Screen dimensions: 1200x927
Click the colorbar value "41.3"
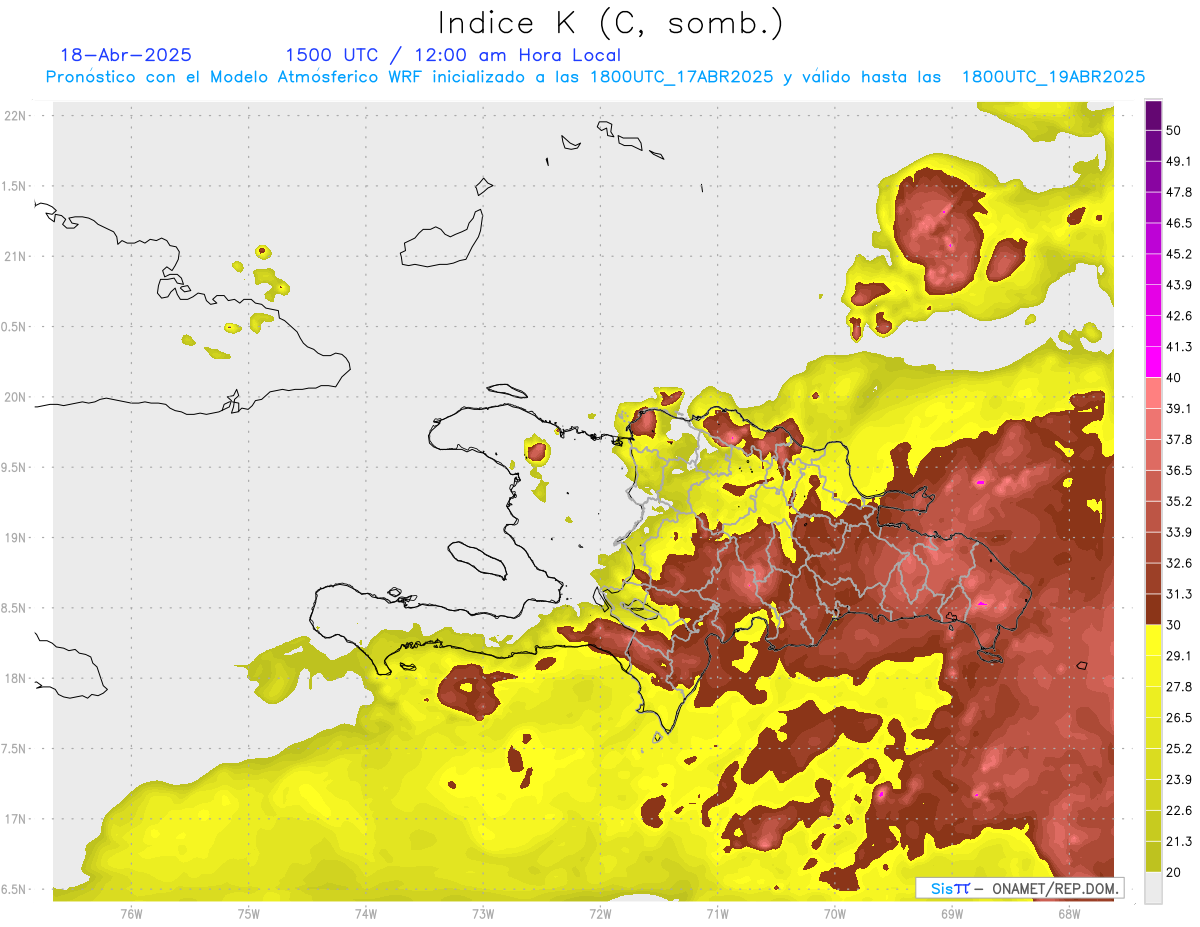pyautogui.click(x=1179, y=347)
